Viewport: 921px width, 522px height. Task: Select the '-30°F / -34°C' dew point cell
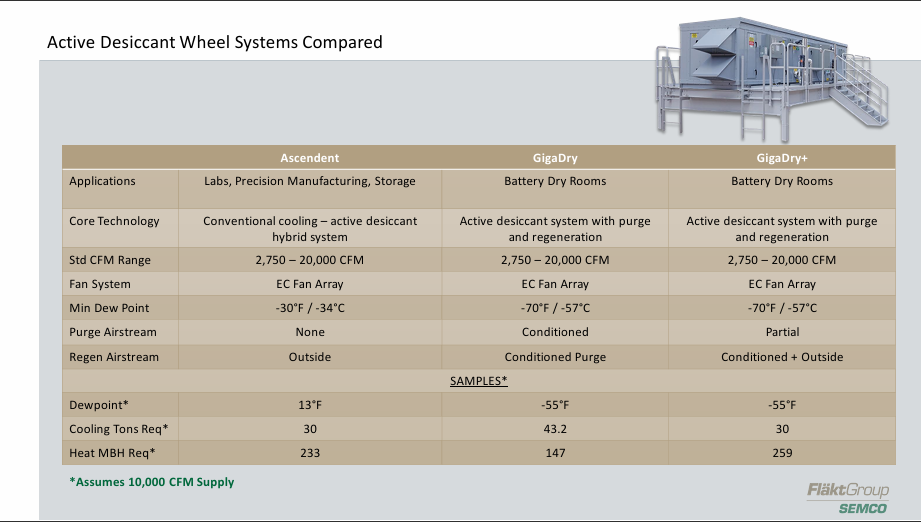309,308
